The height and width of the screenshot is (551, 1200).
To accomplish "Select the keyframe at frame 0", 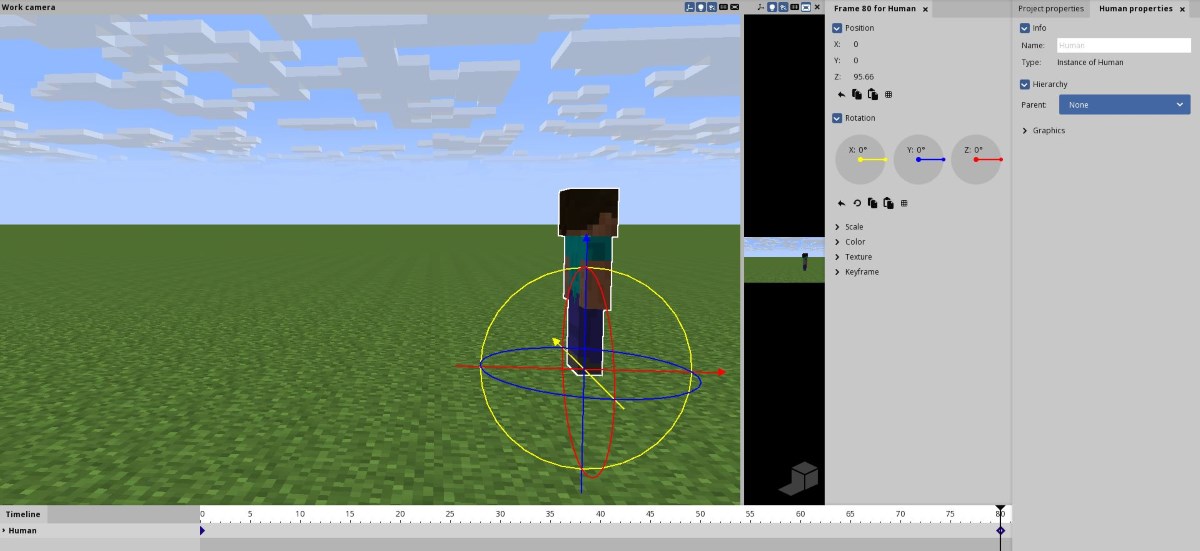I will tap(201, 531).
